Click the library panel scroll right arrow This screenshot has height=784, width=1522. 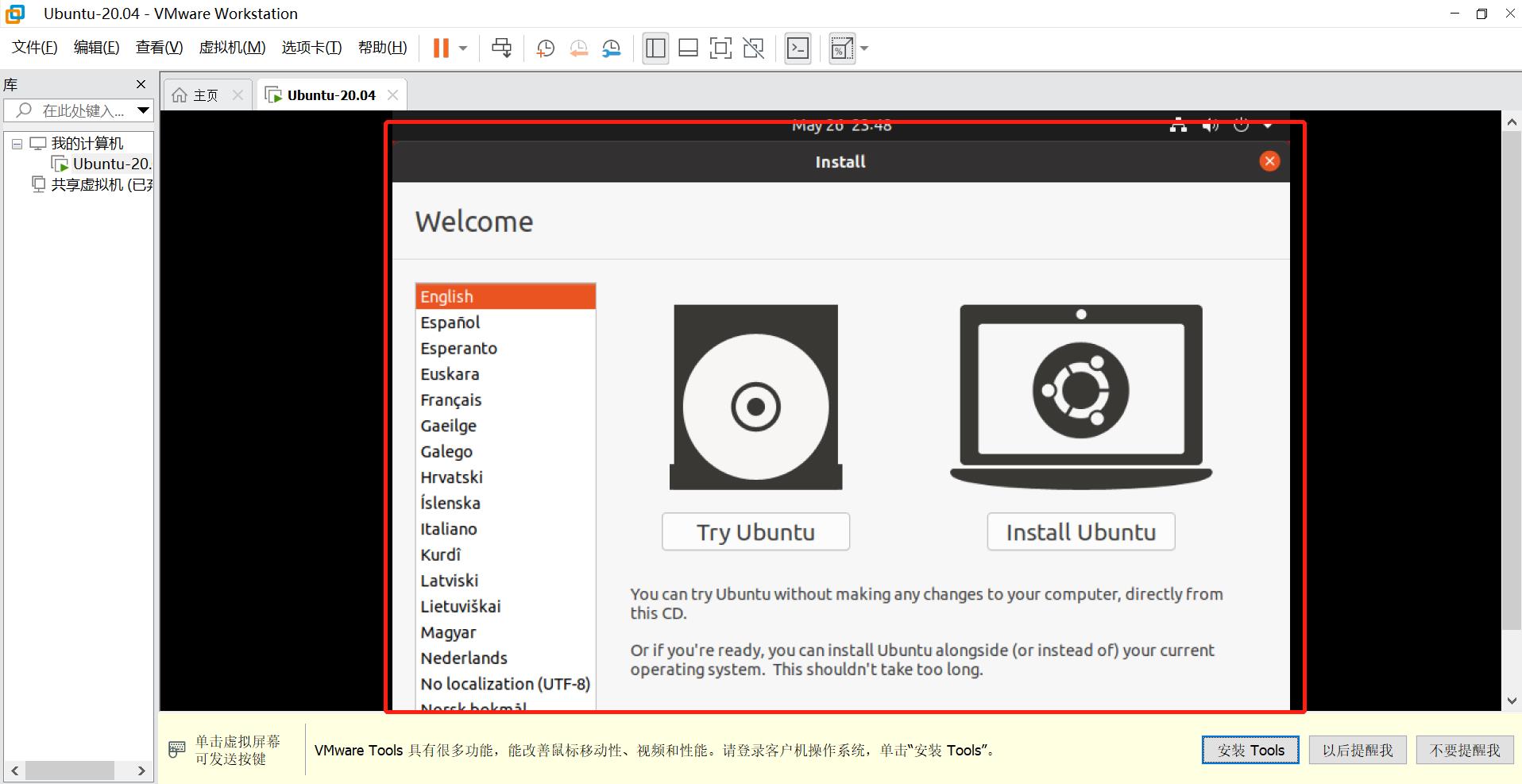141,770
